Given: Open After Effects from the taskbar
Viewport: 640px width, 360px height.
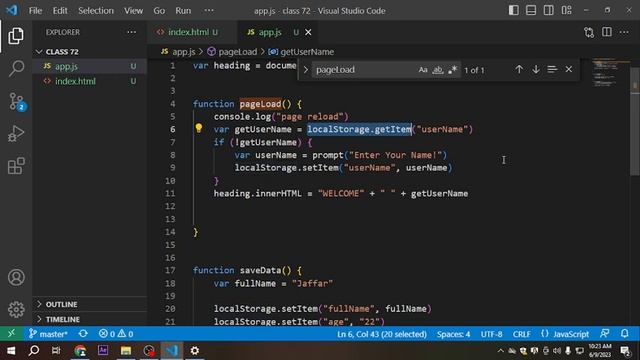Looking at the screenshot, I should pyautogui.click(x=103, y=350).
